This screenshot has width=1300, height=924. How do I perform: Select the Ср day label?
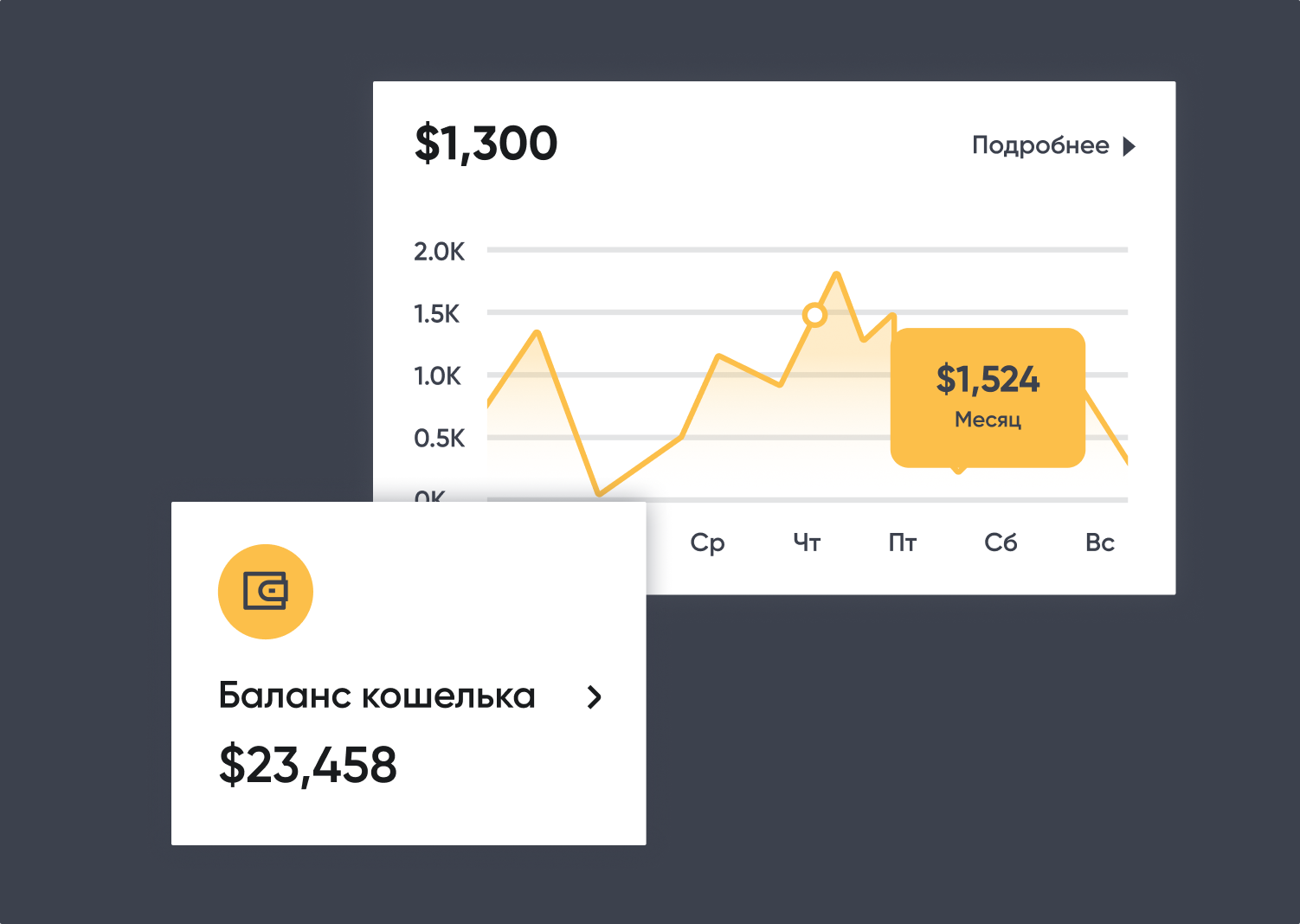(x=707, y=543)
